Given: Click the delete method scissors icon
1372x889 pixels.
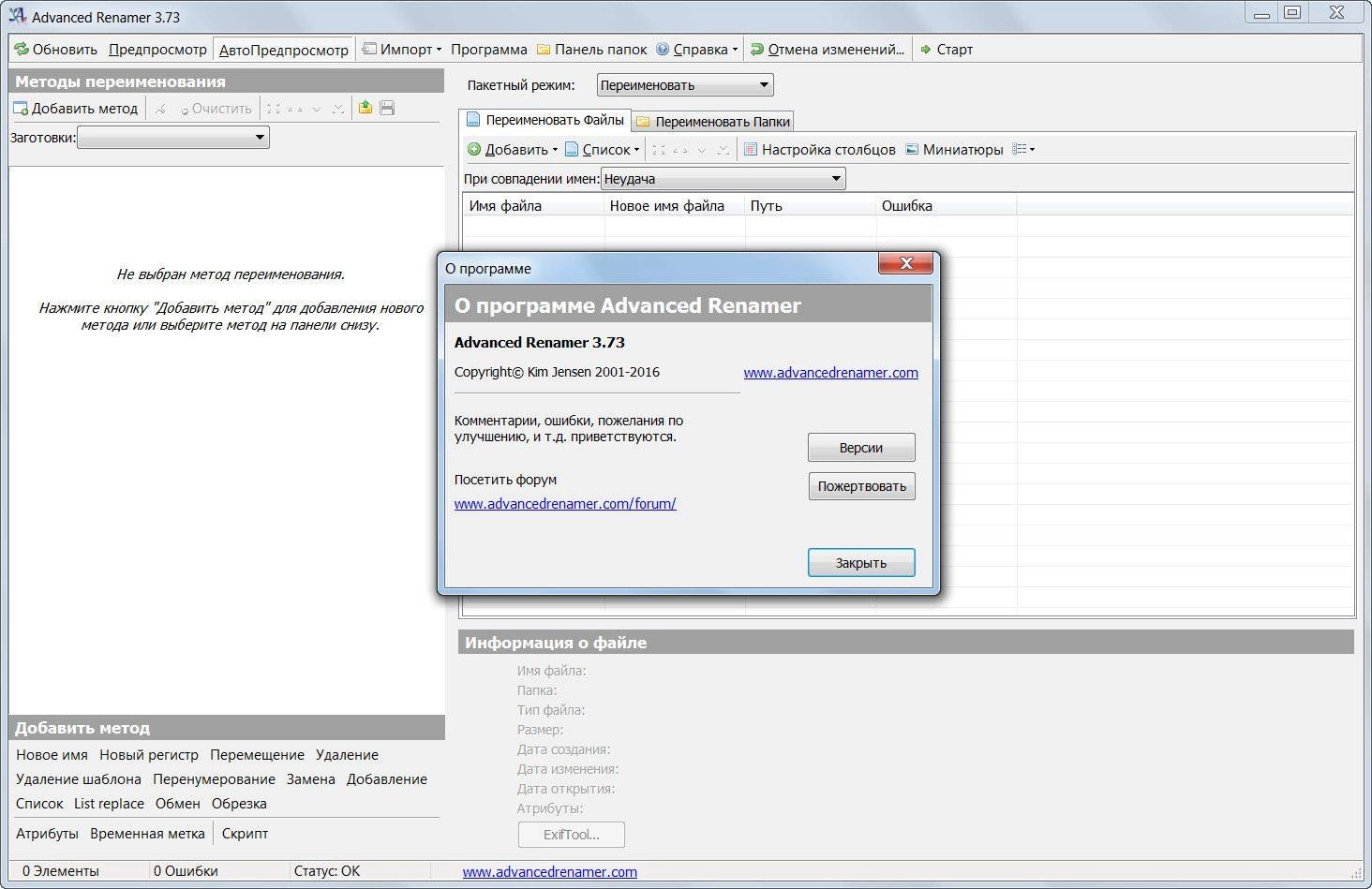Looking at the screenshot, I should 160,109.
